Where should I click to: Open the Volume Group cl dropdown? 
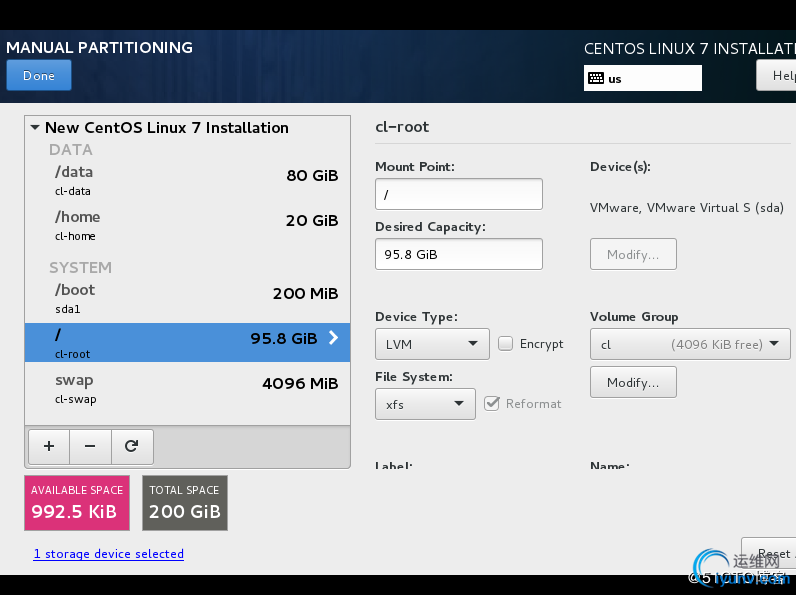pyautogui.click(x=690, y=344)
